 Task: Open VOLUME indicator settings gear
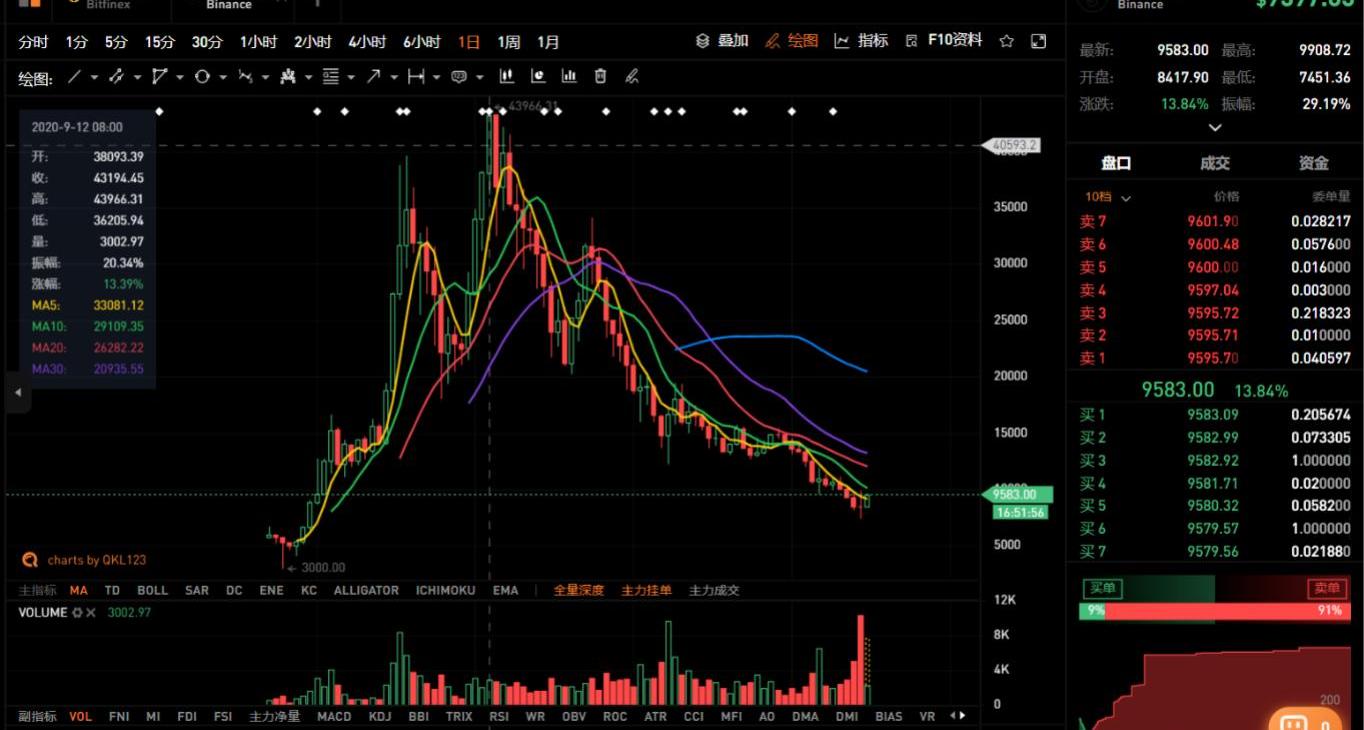point(77,613)
